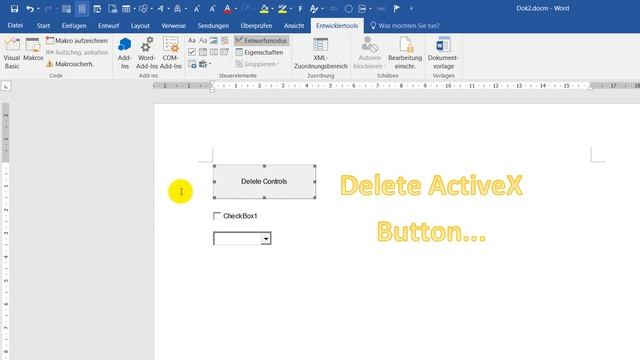Insert a combo box content control
This screenshot has width=640, height=360.
[x=203, y=52]
